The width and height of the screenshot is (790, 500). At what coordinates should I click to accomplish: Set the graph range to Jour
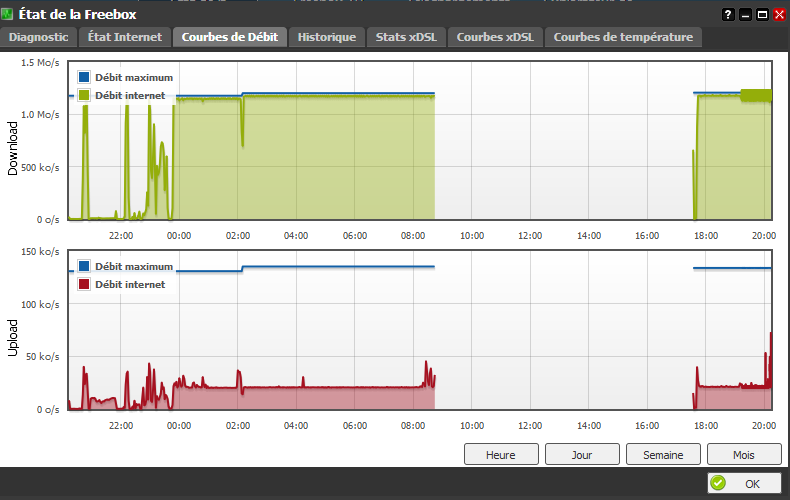click(582, 454)
